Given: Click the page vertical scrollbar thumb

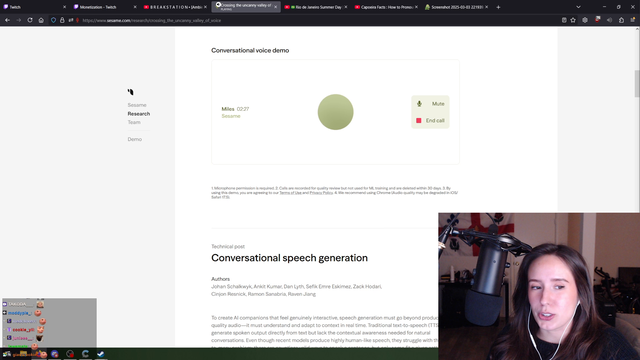Looking at the screenshot, I should coord(636,84).
